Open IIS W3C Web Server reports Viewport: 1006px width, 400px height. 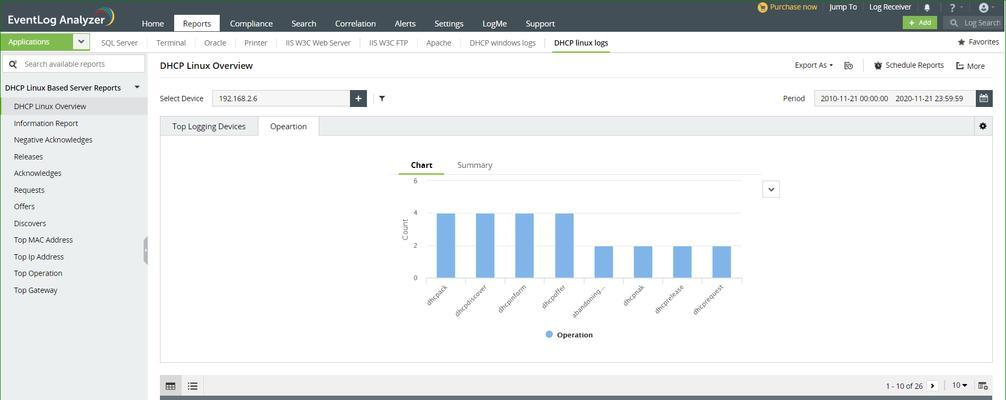[x=318, y=43]
